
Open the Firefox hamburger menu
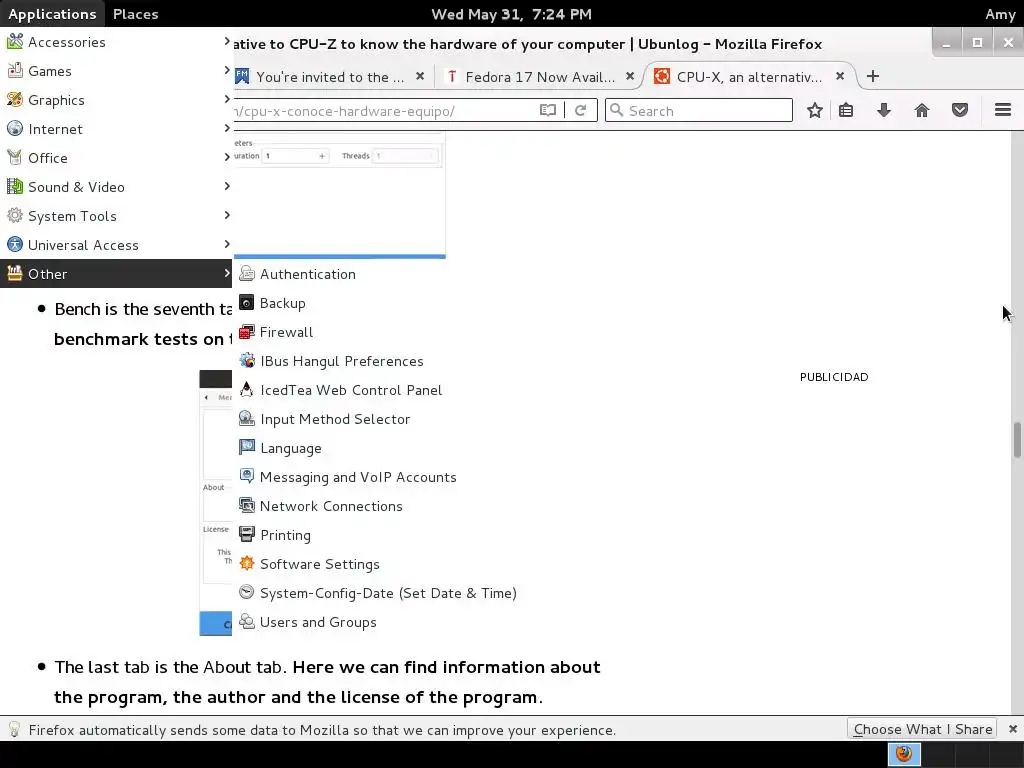tap(1003, 110)
